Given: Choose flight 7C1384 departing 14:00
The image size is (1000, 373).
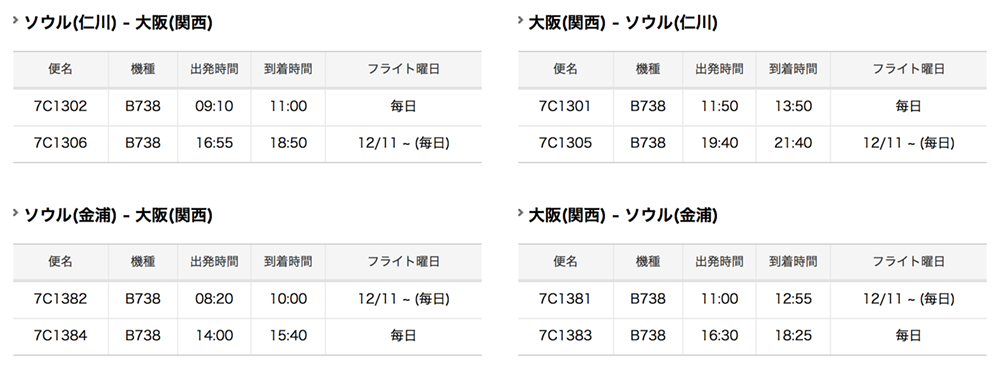Looking at the screenshot, I should click(247, 336).
